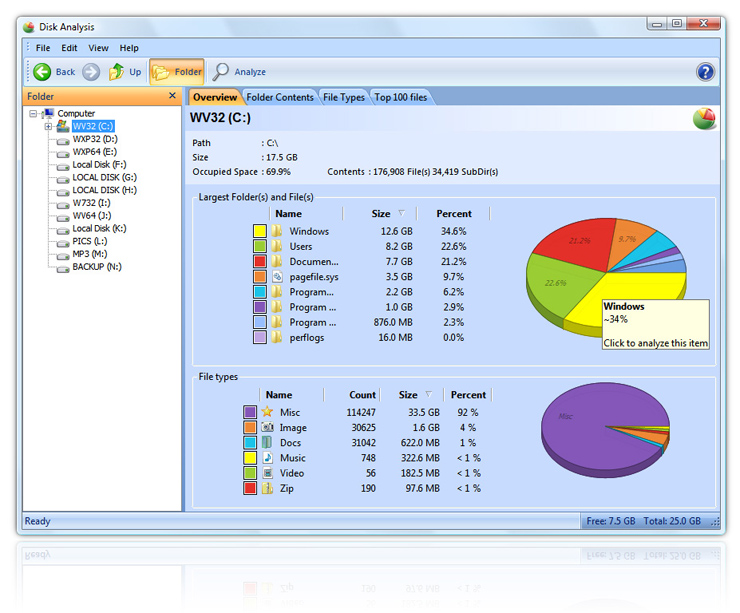Image resolution: width=740 pixels, height=613 pixels.
Task: Switch to the File Types tab
Action: click(343, 97)
